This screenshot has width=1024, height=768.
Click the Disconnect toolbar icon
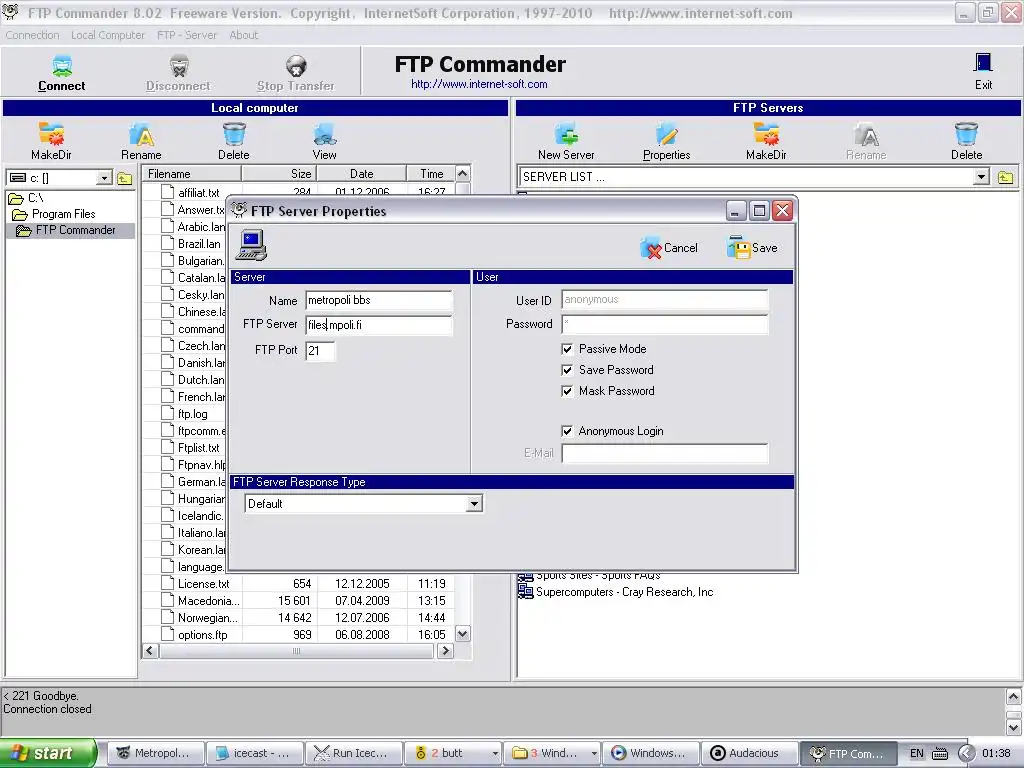coord(178,66)
